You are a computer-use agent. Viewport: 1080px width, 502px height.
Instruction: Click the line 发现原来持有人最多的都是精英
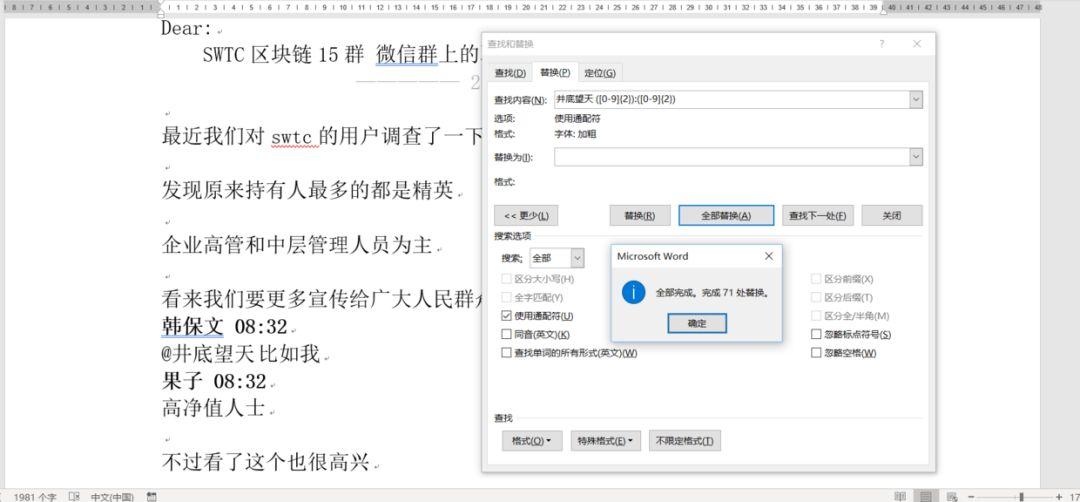307,190
